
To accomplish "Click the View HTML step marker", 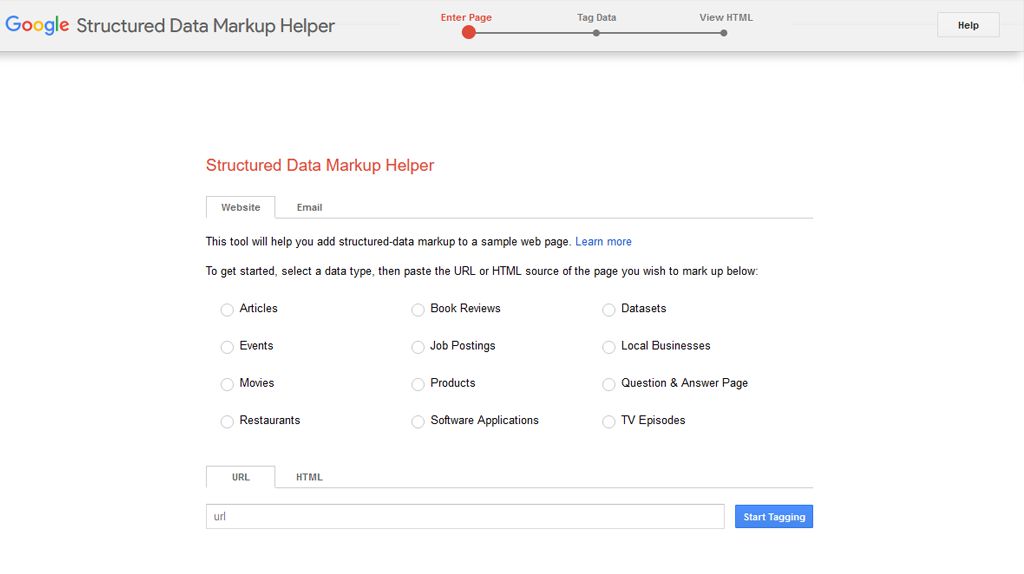I will (724, 33).
